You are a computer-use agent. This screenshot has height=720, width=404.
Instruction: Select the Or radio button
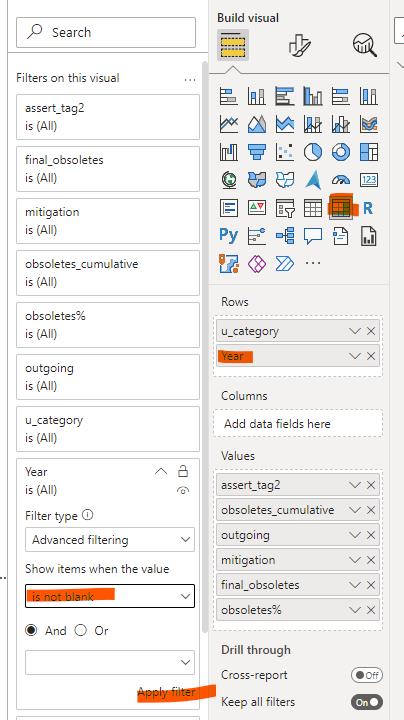pos(81,630)
